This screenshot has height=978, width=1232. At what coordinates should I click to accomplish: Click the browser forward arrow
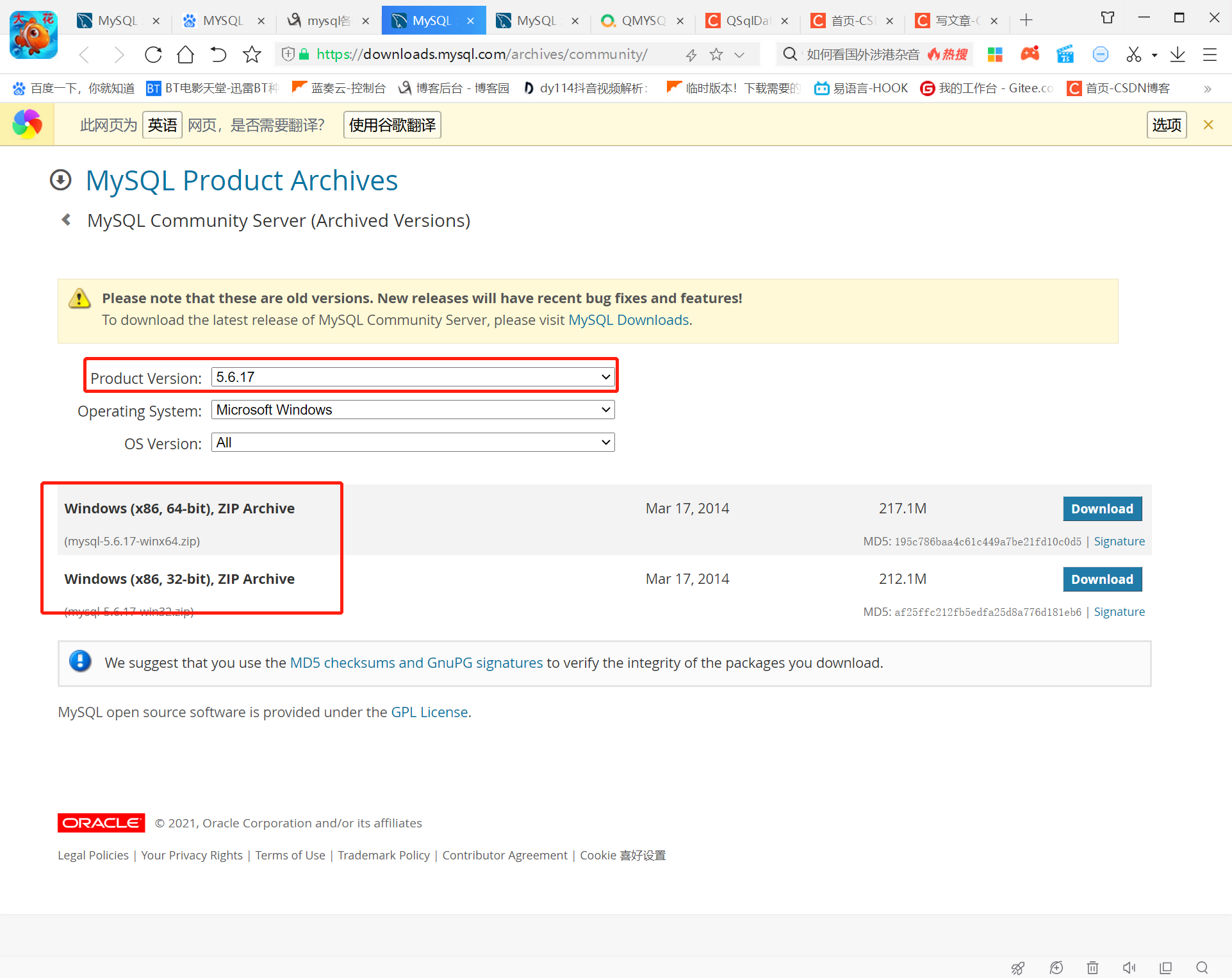pos(119,55)
